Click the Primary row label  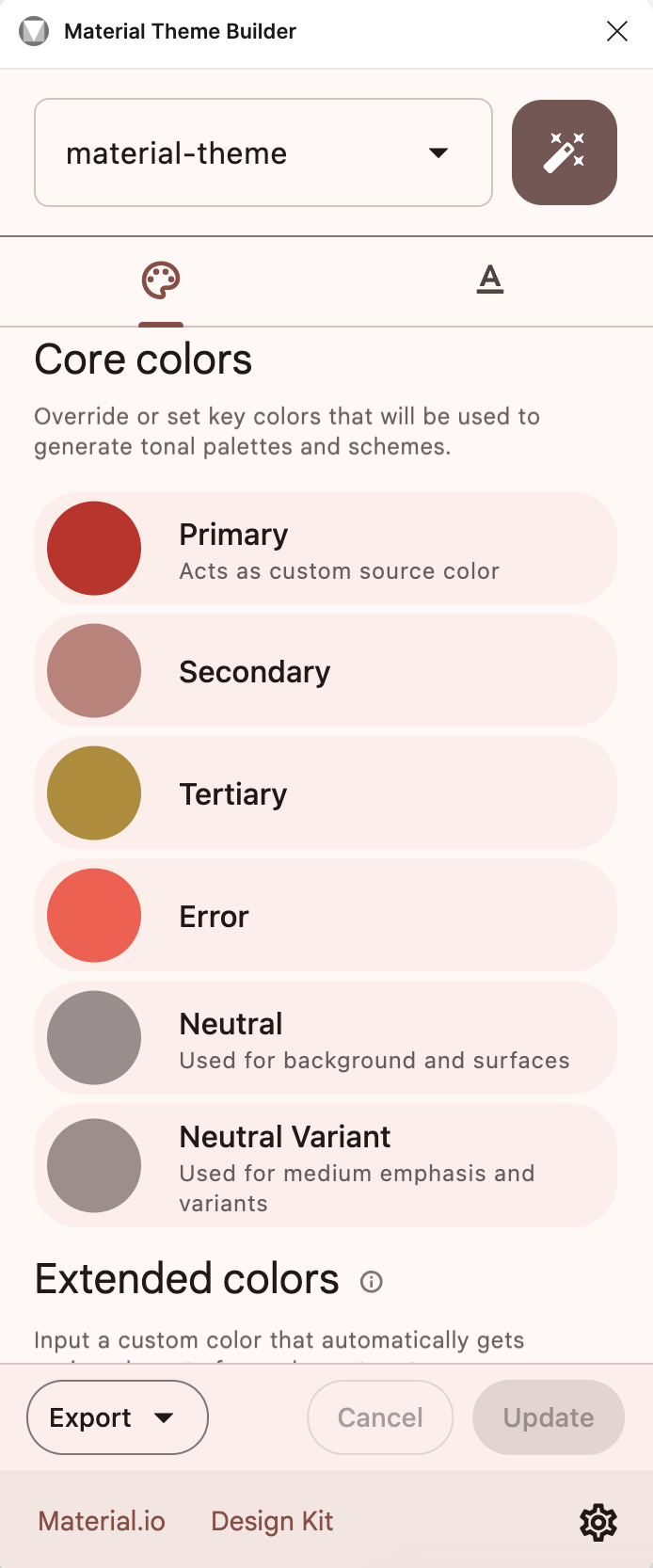click(x=234, y=535)
